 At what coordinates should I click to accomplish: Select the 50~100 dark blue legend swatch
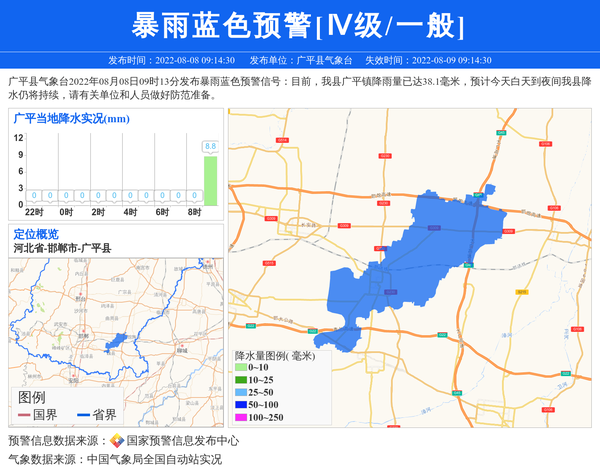click(x=241, y=405)
